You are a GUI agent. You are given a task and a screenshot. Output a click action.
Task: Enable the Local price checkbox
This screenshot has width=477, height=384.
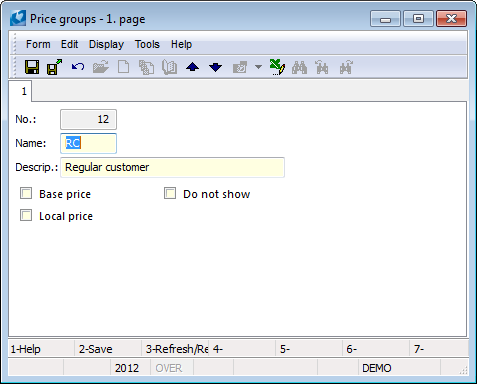26,215
